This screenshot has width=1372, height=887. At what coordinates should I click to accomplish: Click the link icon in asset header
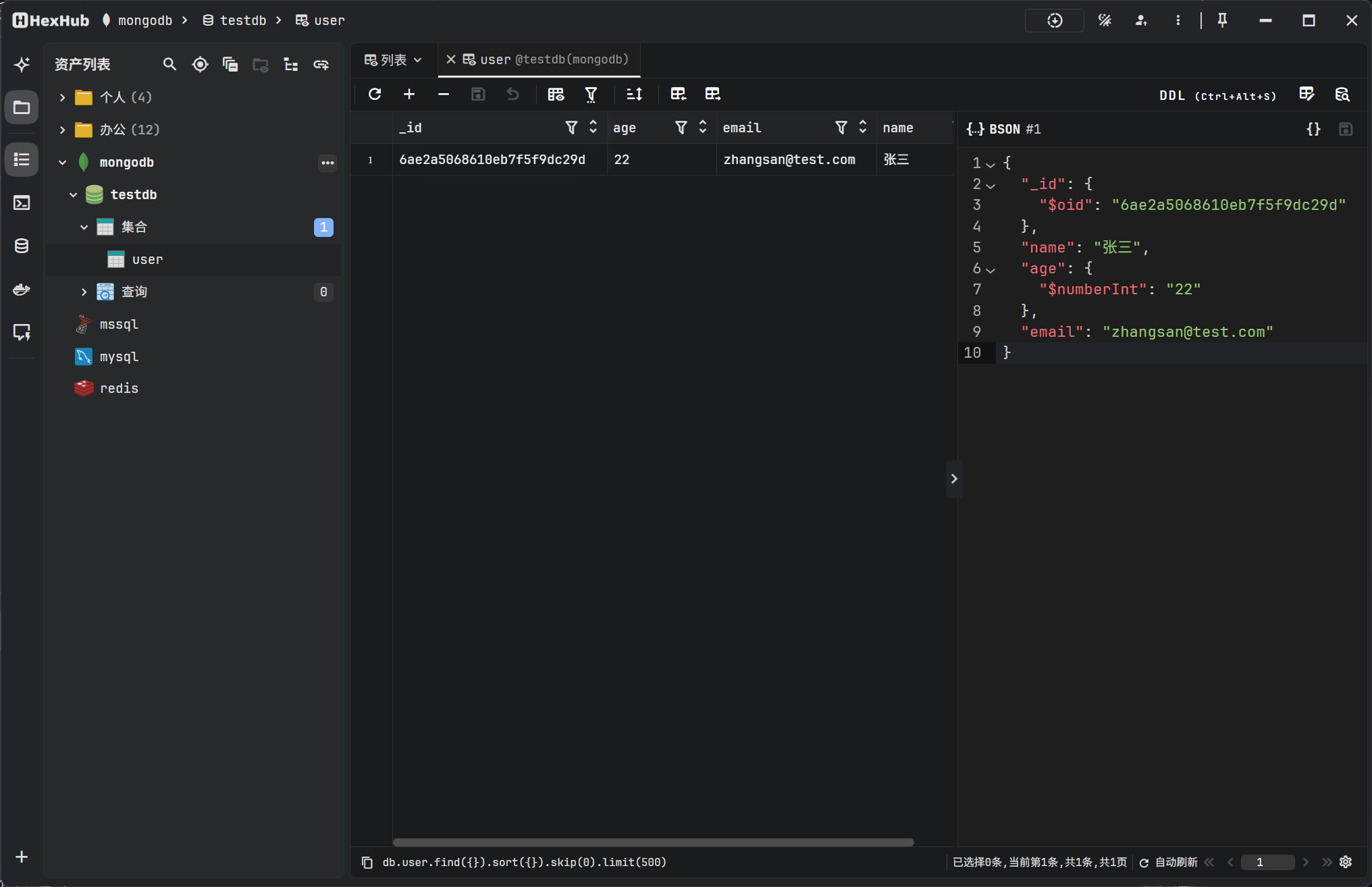(x=321, y=64)
